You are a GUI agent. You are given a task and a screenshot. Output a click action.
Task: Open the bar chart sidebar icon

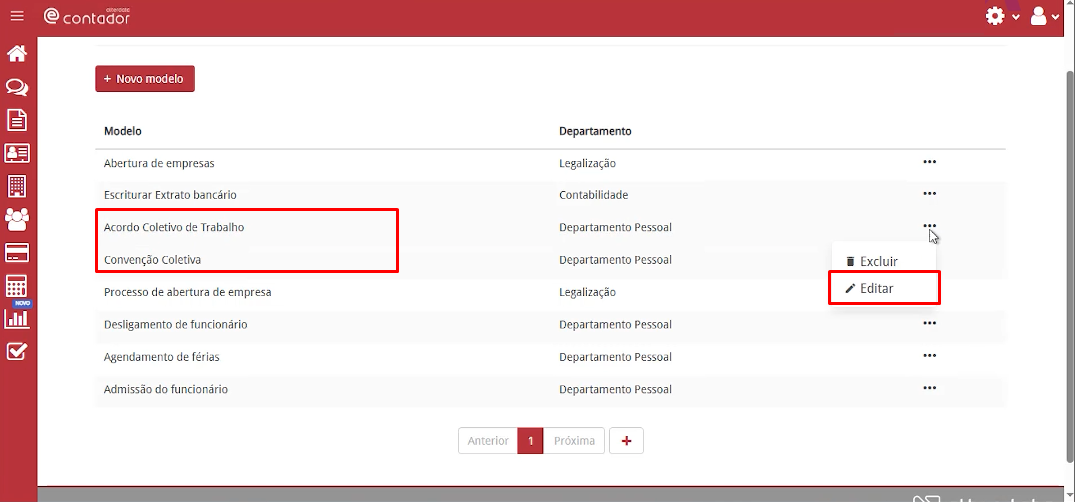click(x=17, y=318)
